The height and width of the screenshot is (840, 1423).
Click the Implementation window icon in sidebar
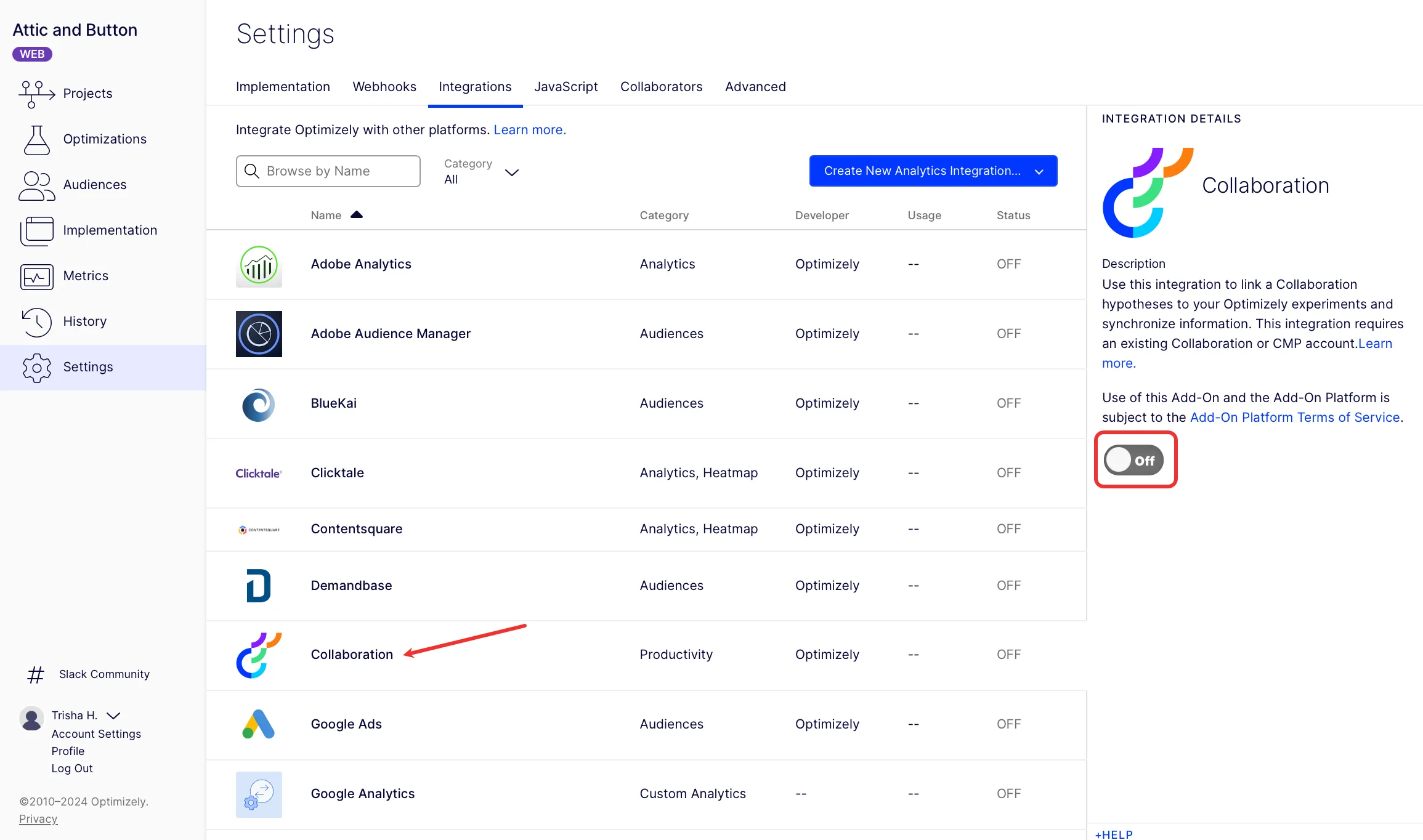click(37, 231)
